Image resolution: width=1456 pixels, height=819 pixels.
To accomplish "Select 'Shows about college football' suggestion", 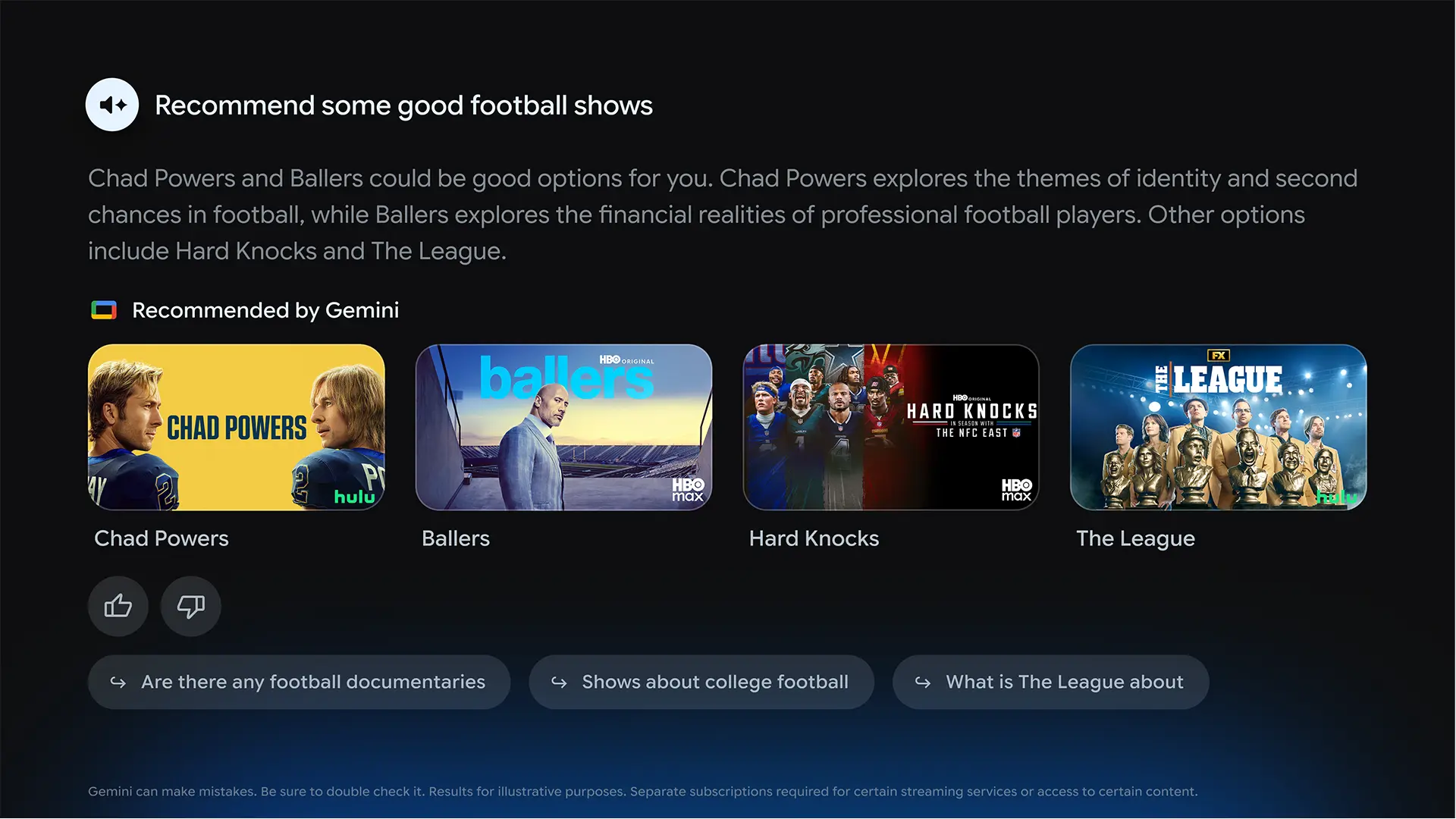I will (x=701, y=682).
